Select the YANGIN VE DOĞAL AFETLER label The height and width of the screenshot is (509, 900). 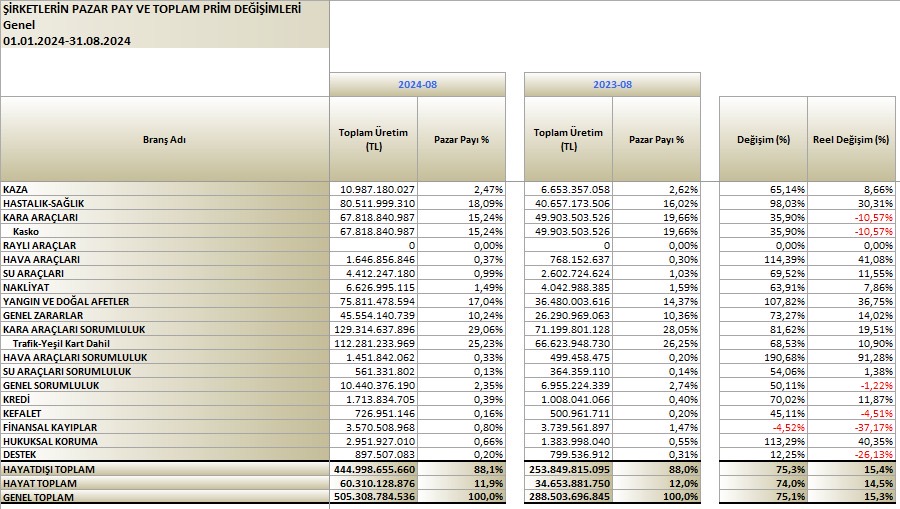[x=66, y=301]
